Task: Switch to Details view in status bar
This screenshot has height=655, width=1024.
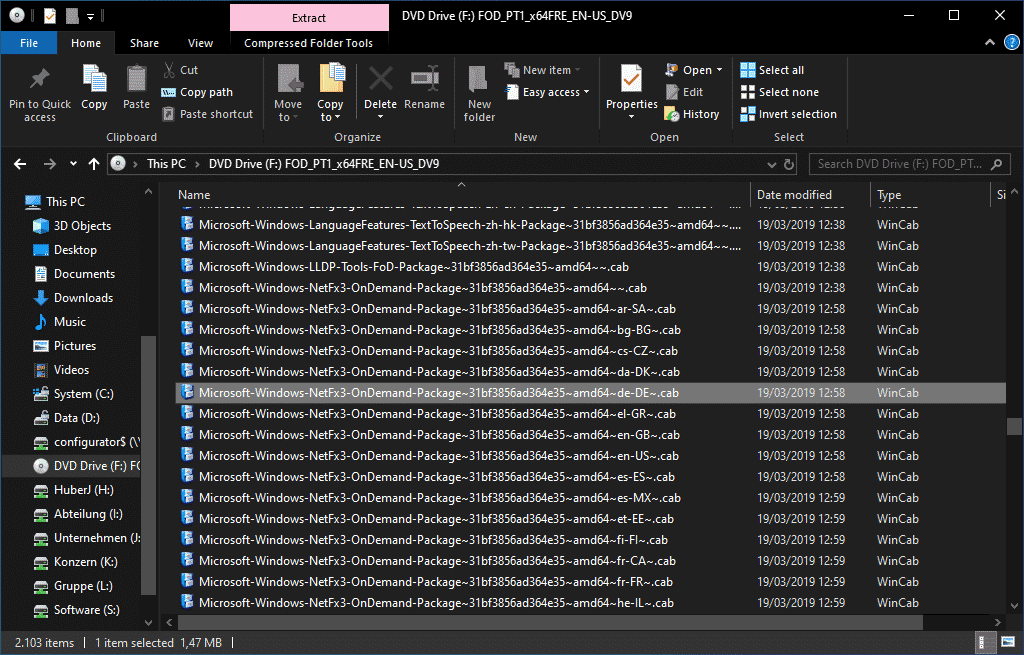Action: [x=984, y=643]
